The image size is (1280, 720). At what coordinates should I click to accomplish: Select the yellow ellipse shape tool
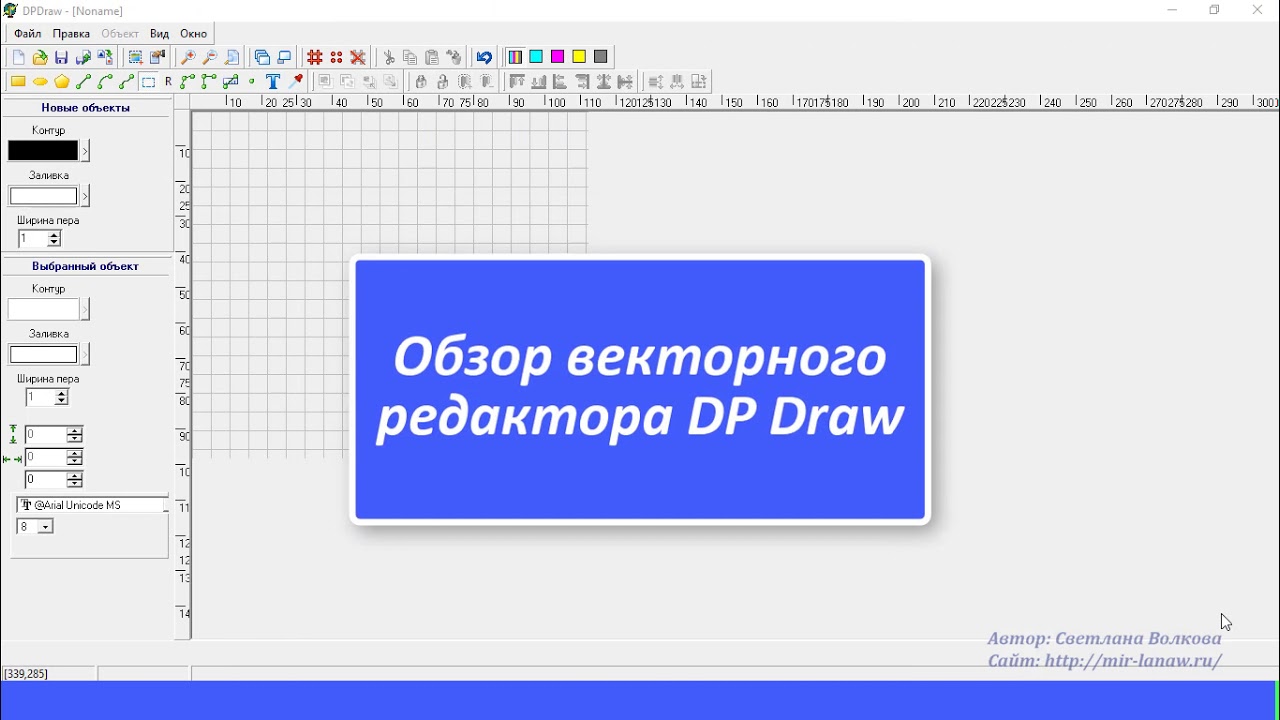coord(40,82)
